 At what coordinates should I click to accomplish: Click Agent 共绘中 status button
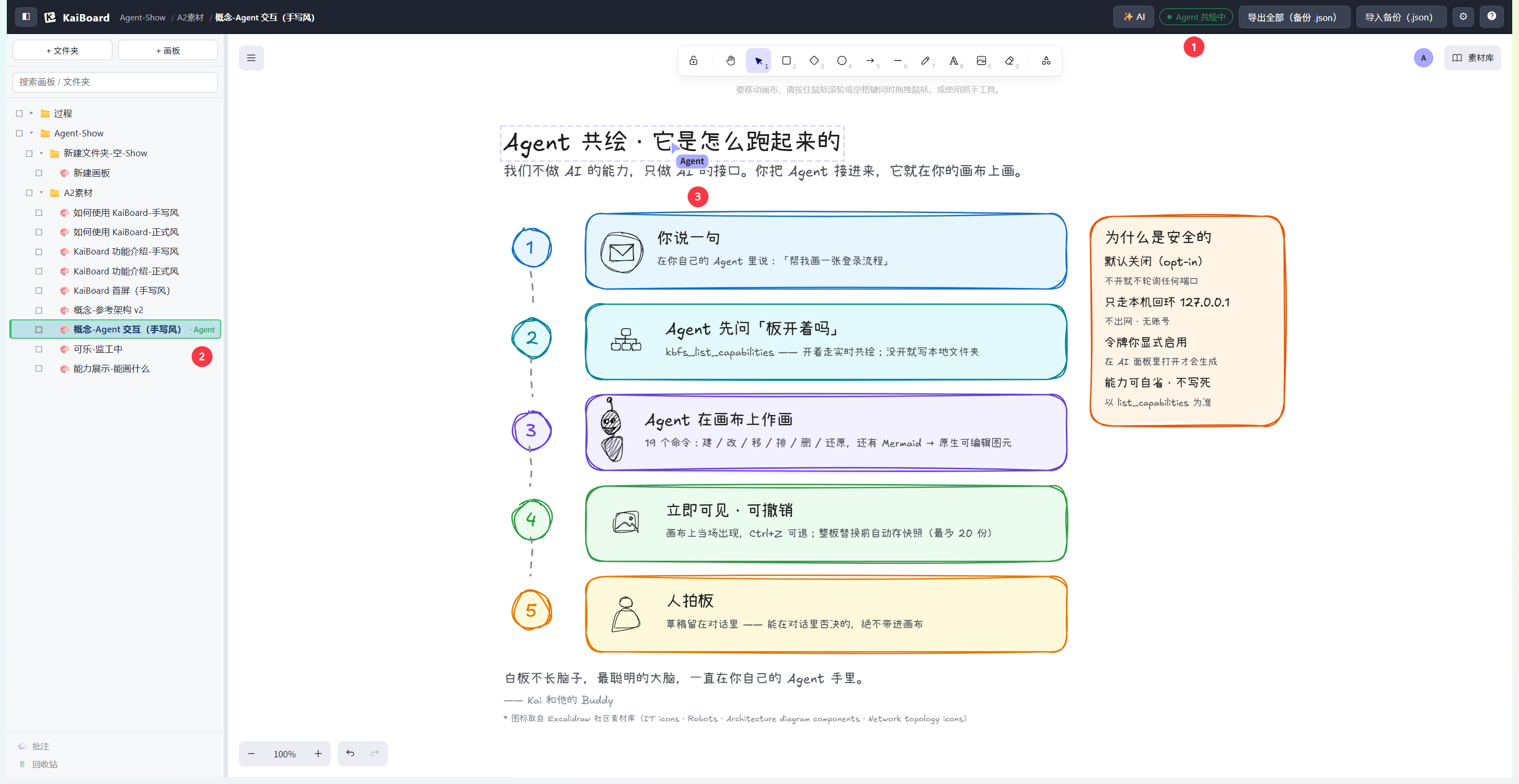(1195, 17)
